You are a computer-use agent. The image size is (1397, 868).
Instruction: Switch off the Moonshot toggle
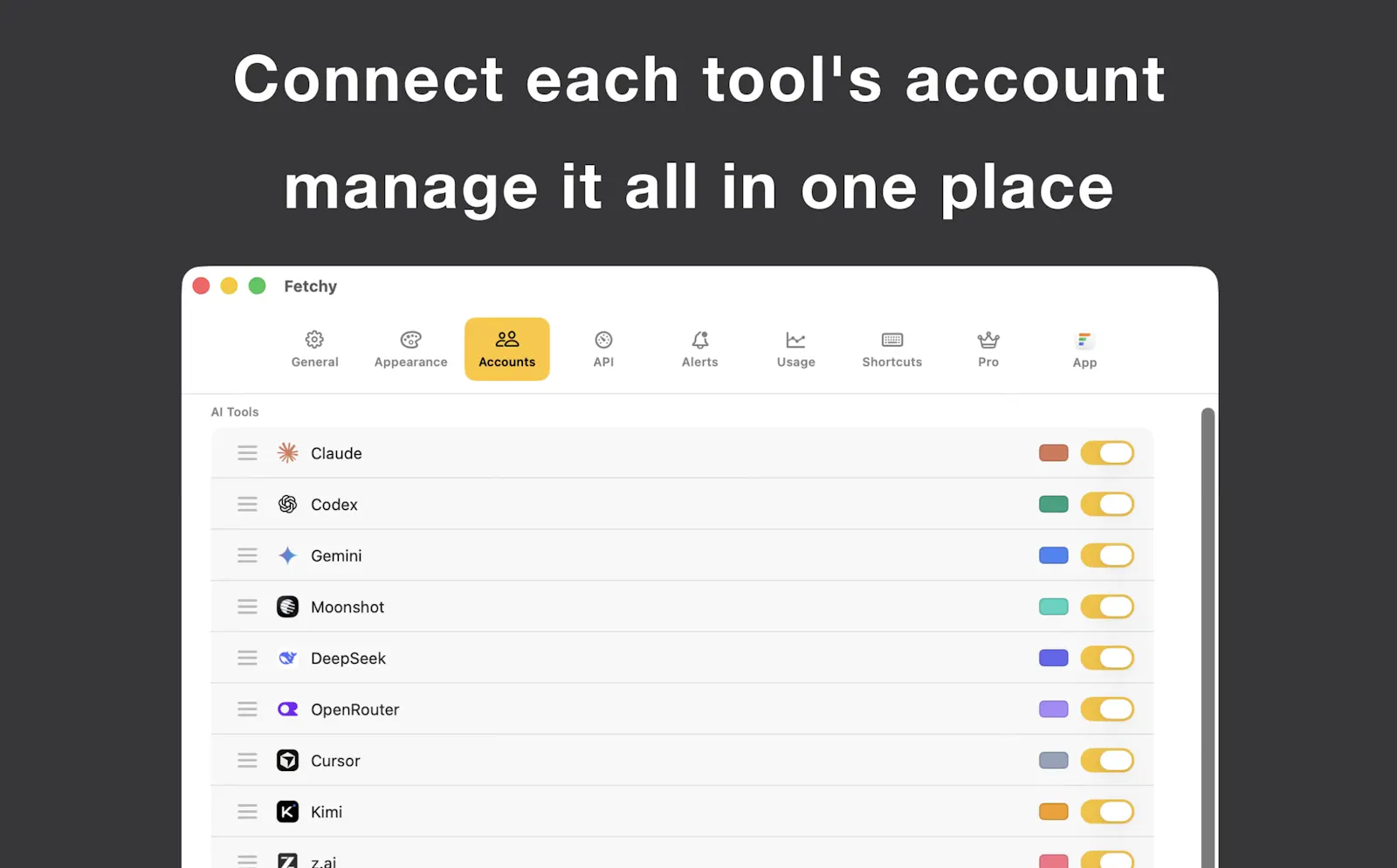1107,606
